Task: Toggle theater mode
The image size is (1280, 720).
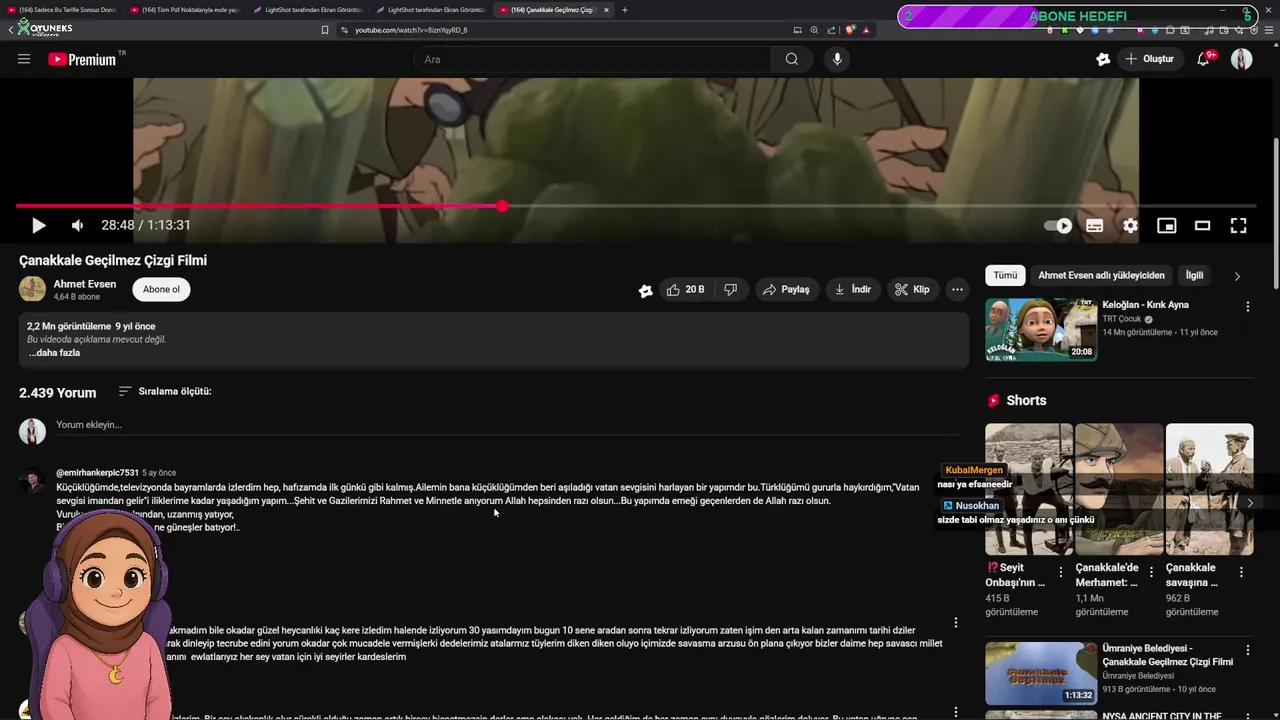Action: [1202, 226]
